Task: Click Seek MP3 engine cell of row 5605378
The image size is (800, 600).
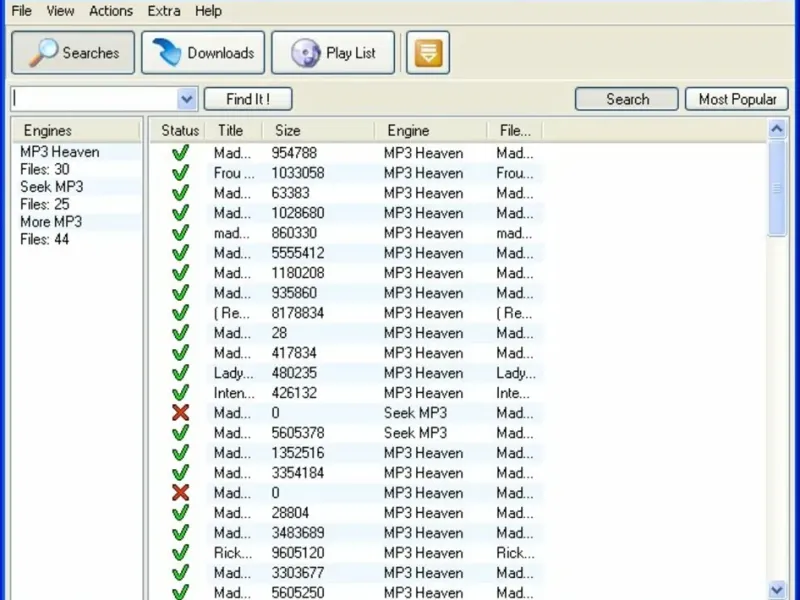Action: [x=415, y=433]
